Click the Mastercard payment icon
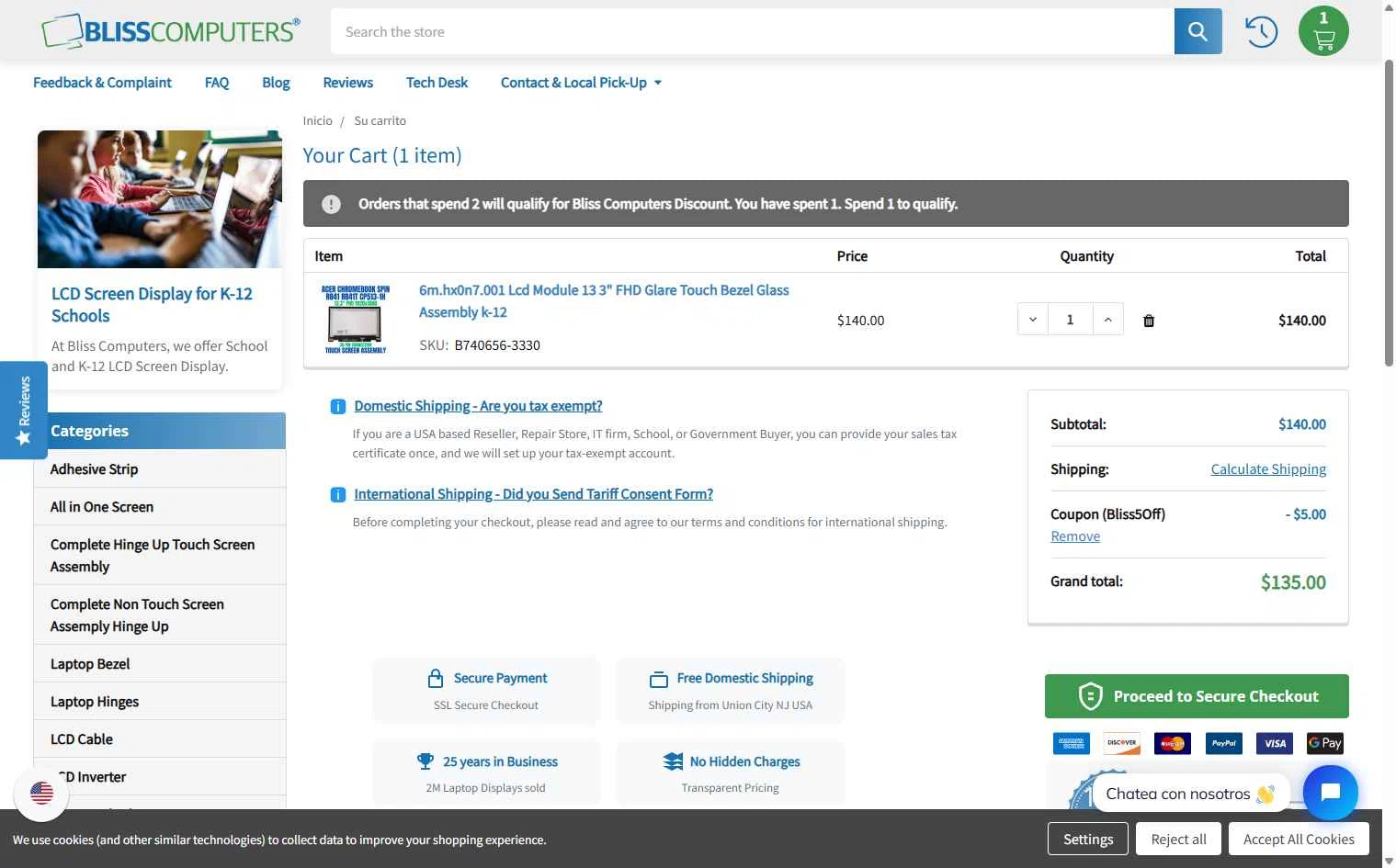 (1173, 743)
